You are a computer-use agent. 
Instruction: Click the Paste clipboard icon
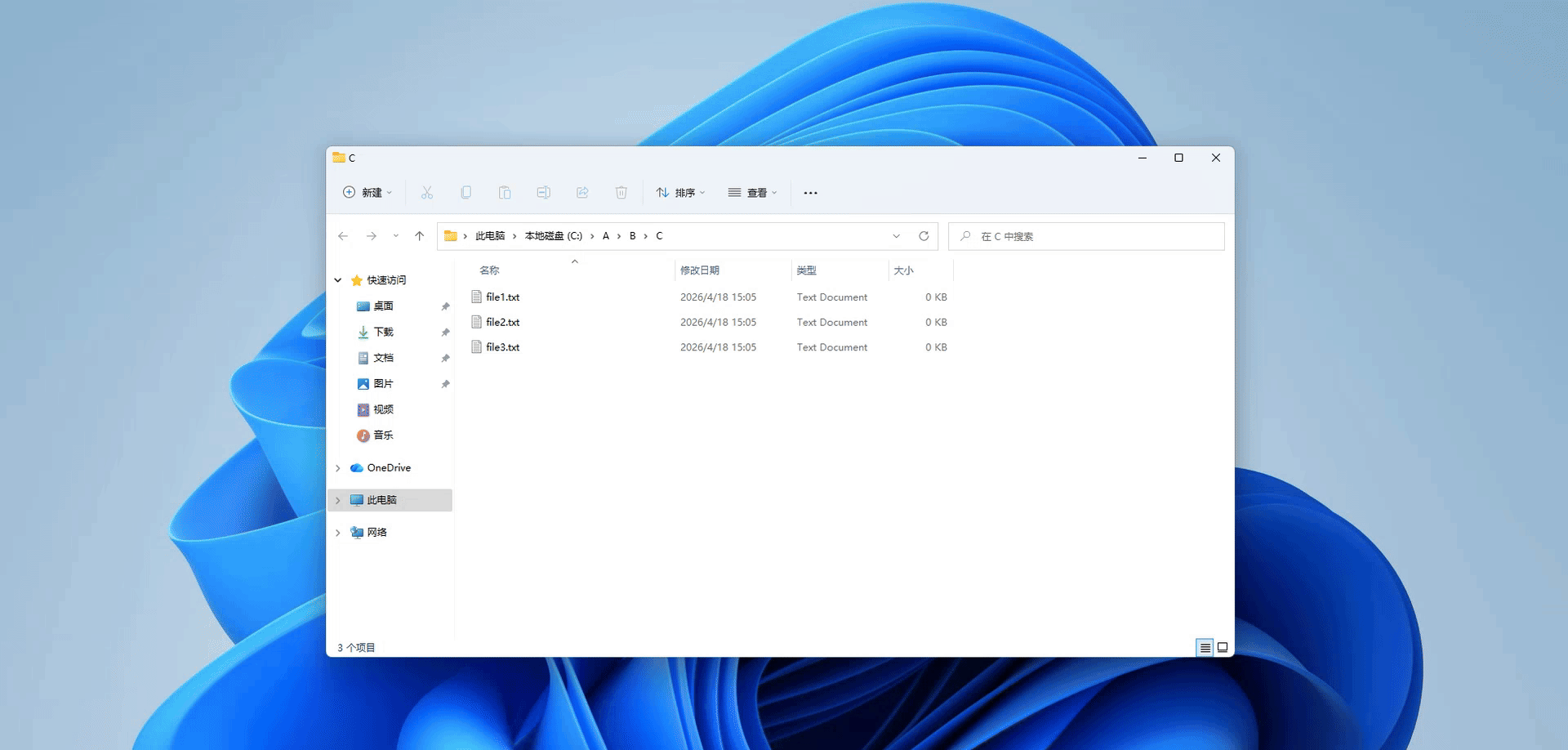tap(505, 193)
